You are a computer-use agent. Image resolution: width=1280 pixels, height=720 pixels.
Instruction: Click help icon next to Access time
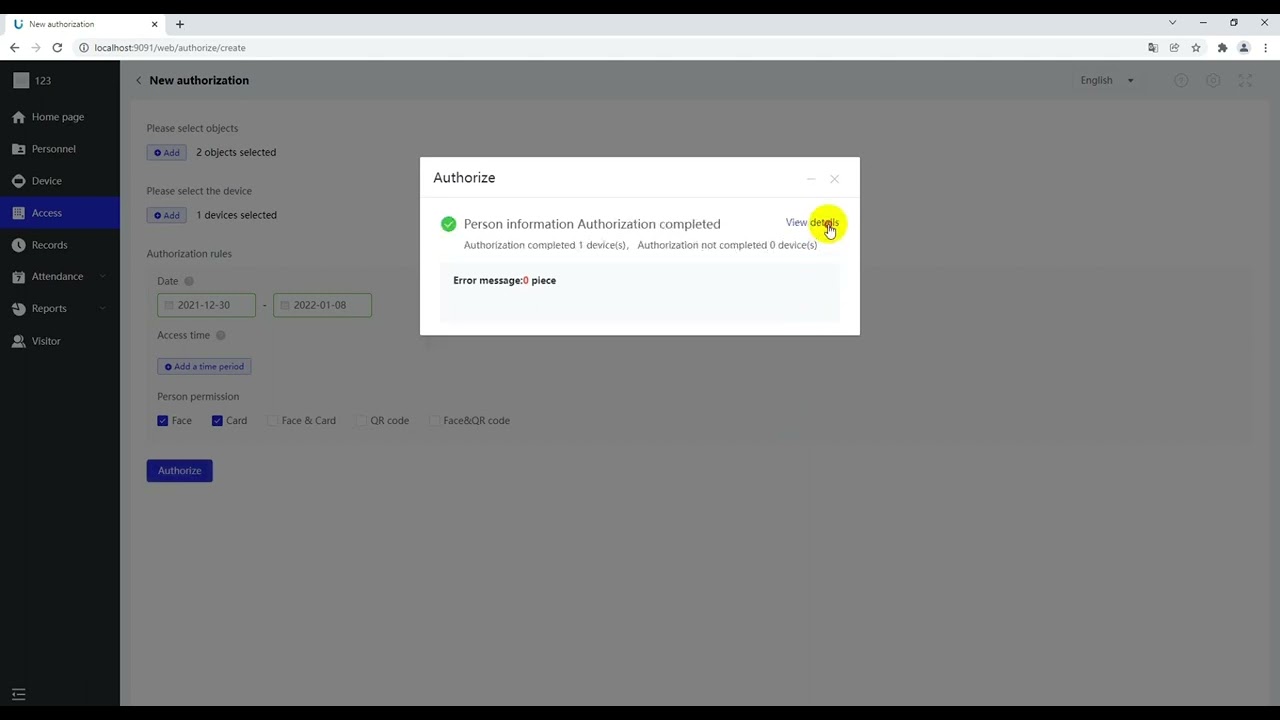coord(221,336)
